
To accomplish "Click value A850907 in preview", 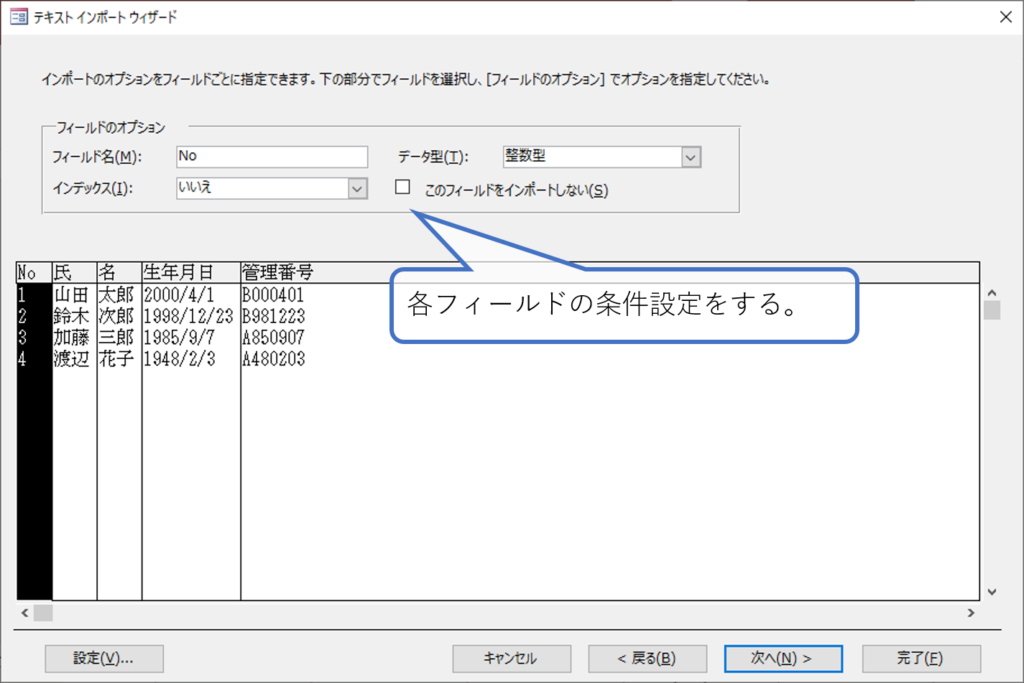I will tap(273, 338).
